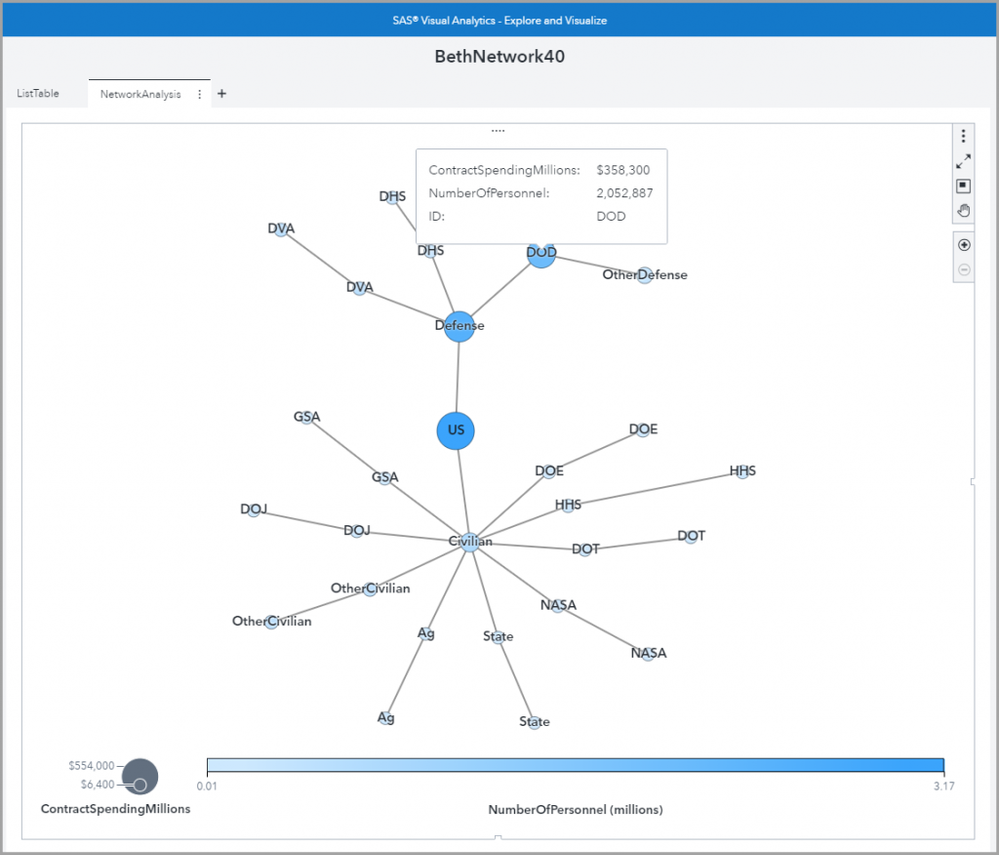Viewport: 999px width, 855px height.
Task: Select State node linked directly to Civilian
Action: (498, 637)
